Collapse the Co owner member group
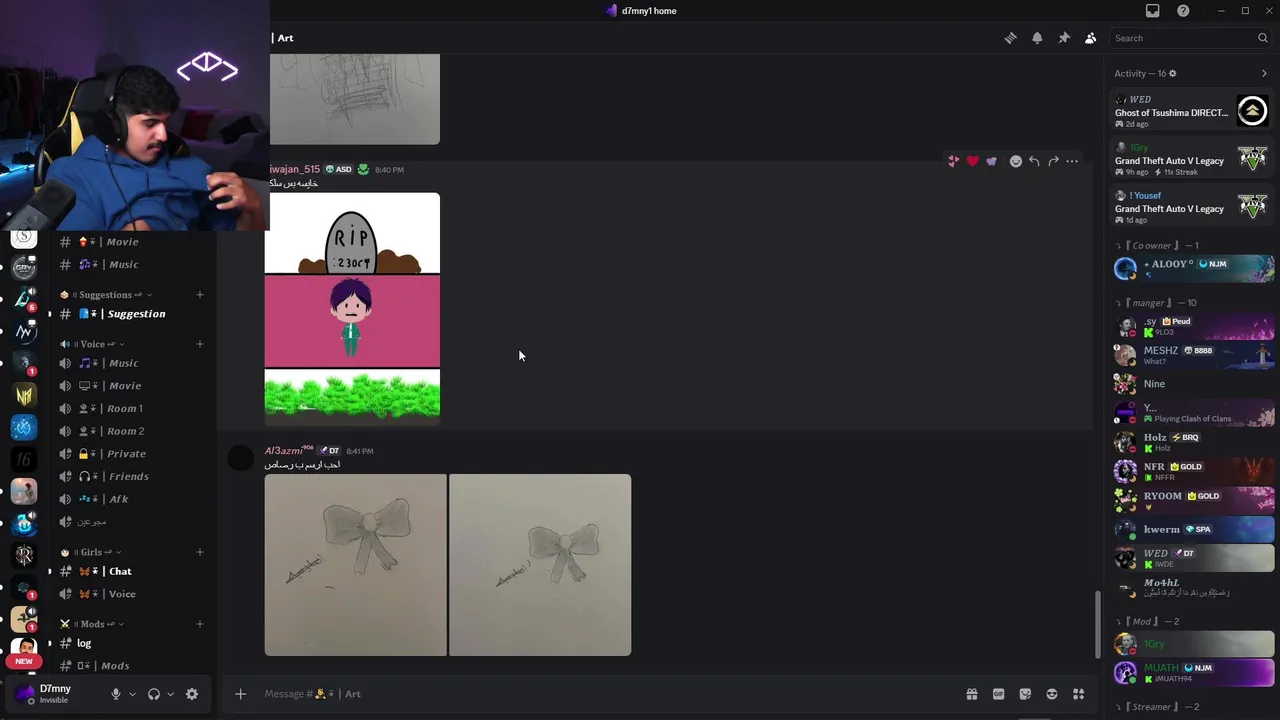Screen dimensions: 1280x720 pos(1158,246)
